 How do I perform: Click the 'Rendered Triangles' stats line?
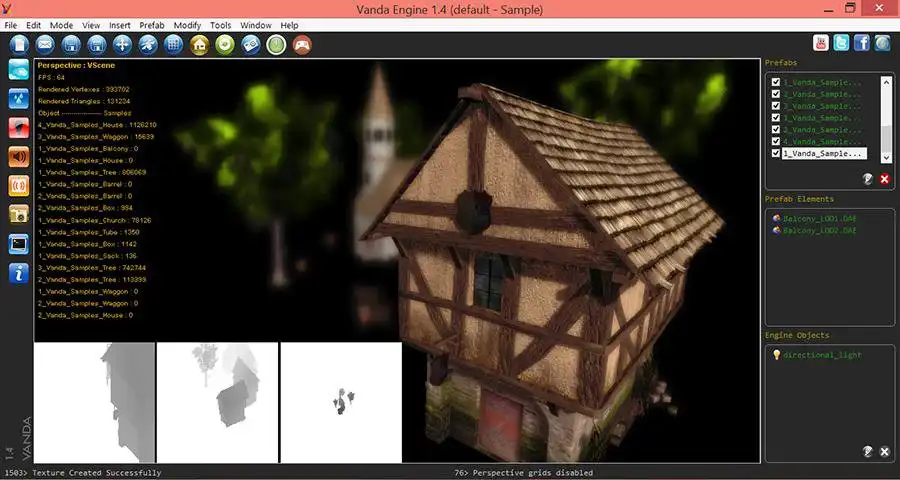pyautogui.click(x=84, y=100)
